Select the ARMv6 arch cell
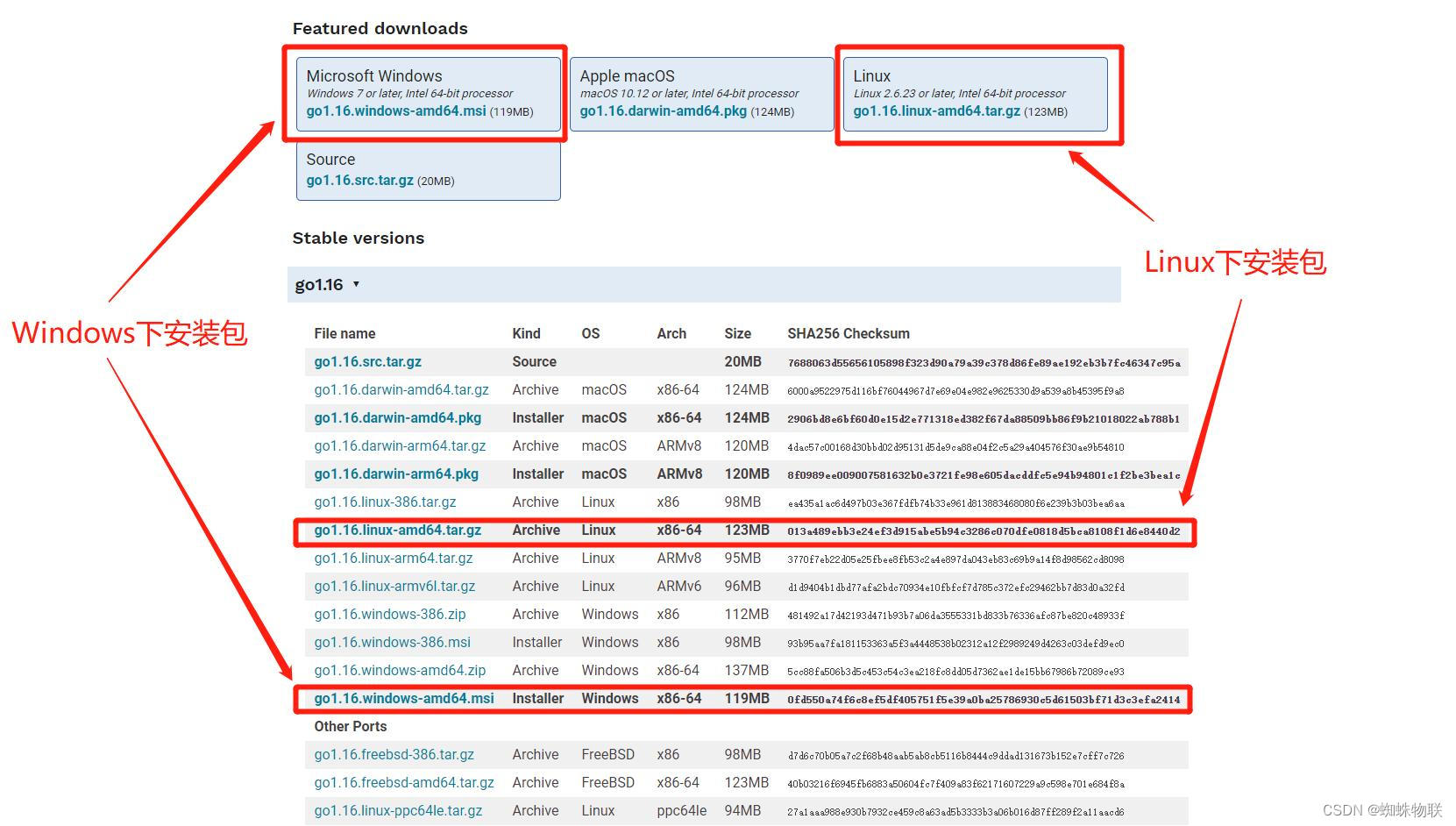The height and width of the screenshot is (826, 1456). (678, 586)
